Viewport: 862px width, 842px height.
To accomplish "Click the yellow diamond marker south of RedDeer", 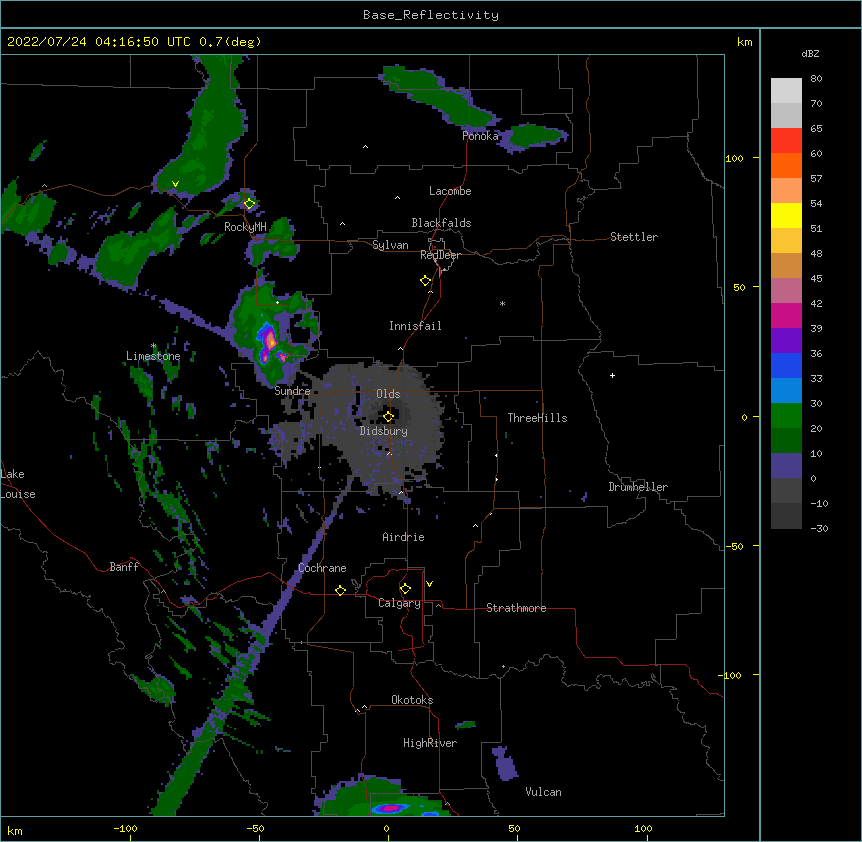I will (x=426, y=281).
